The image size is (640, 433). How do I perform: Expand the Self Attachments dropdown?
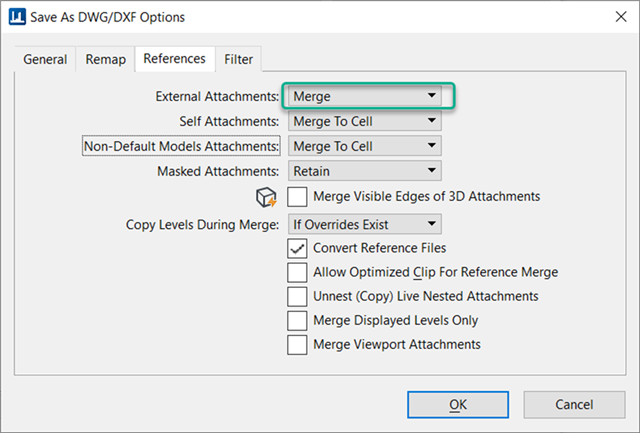(364, 121)
